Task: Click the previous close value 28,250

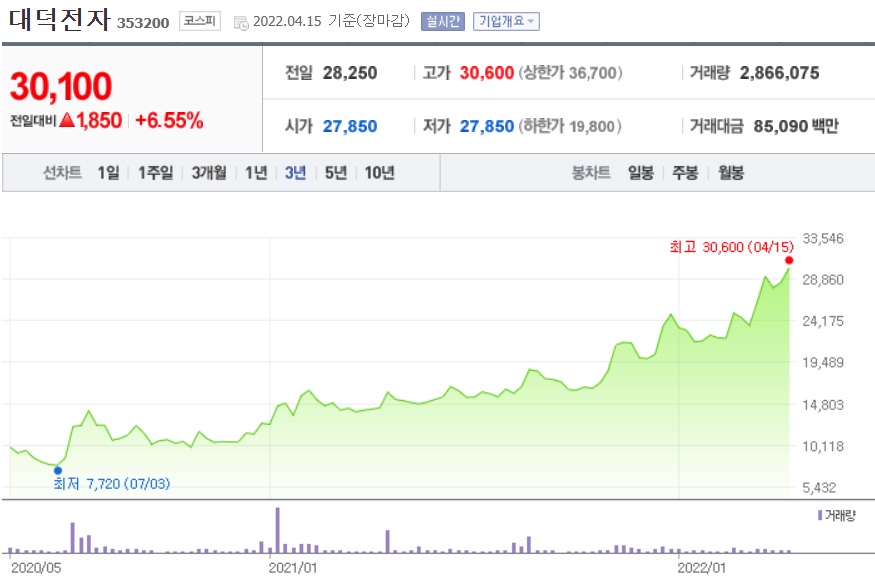Action: [x=350, y=73]
